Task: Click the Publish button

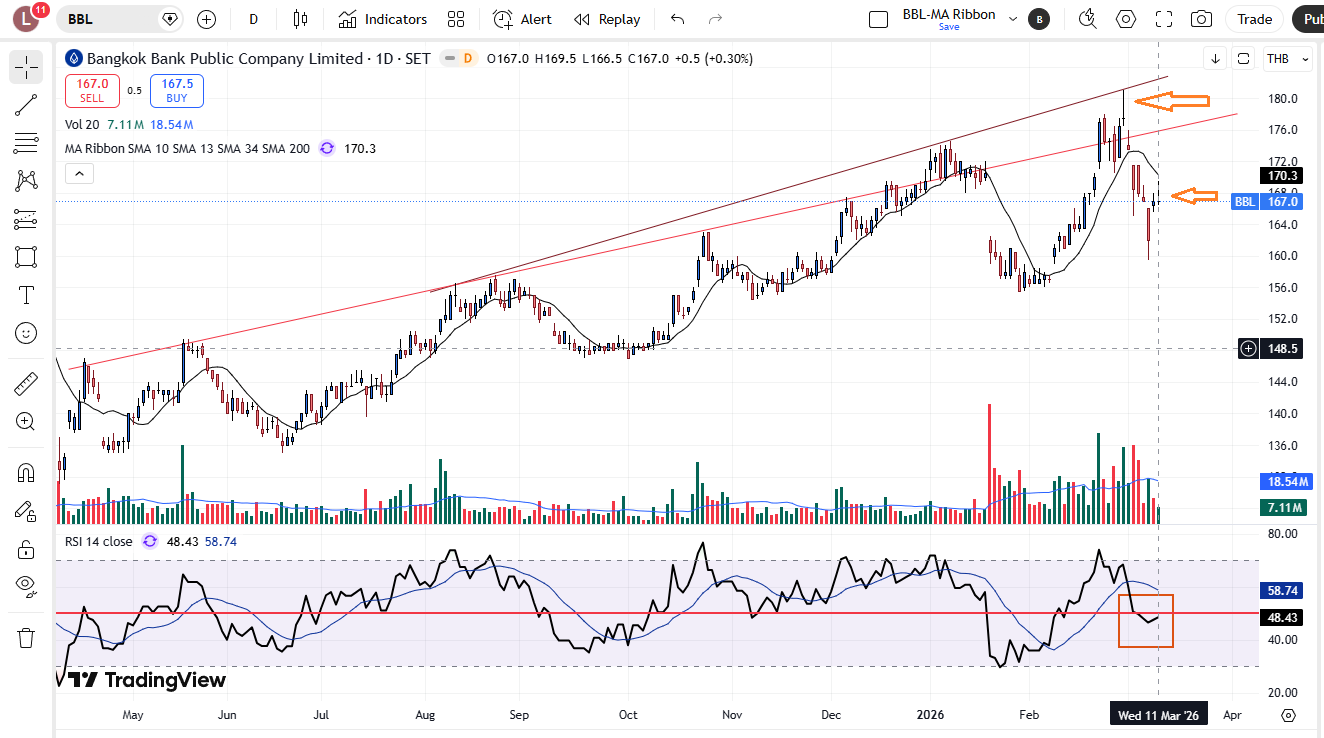Action: click(1308, 19)
